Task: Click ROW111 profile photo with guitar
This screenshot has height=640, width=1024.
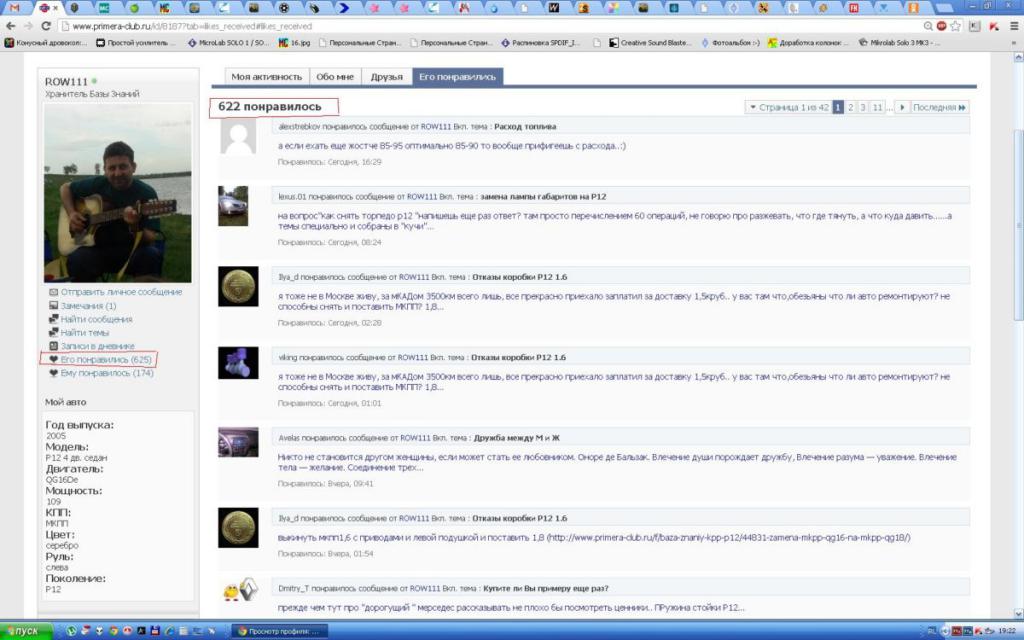Action: (118, 193)
